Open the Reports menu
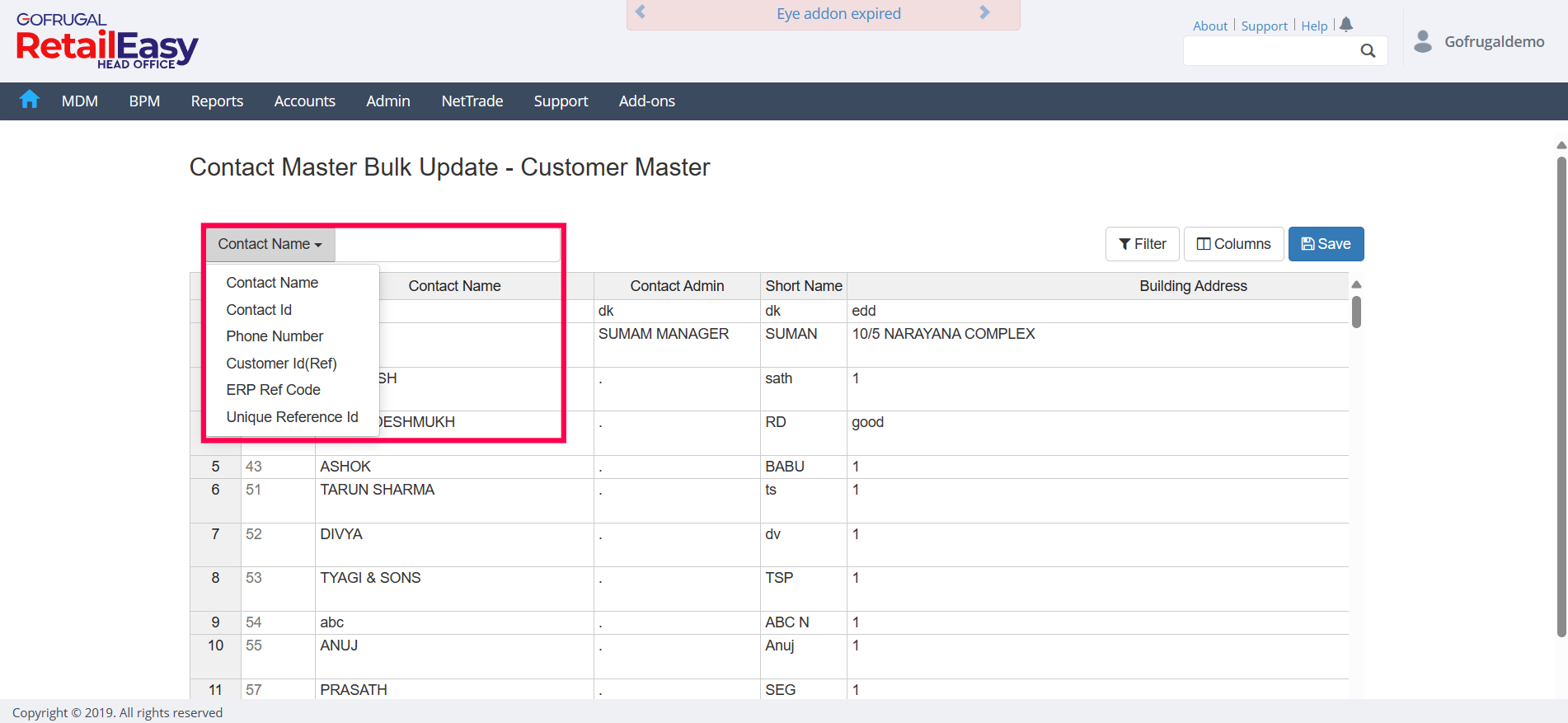The image size is (1568, 723). click(217, 101)
